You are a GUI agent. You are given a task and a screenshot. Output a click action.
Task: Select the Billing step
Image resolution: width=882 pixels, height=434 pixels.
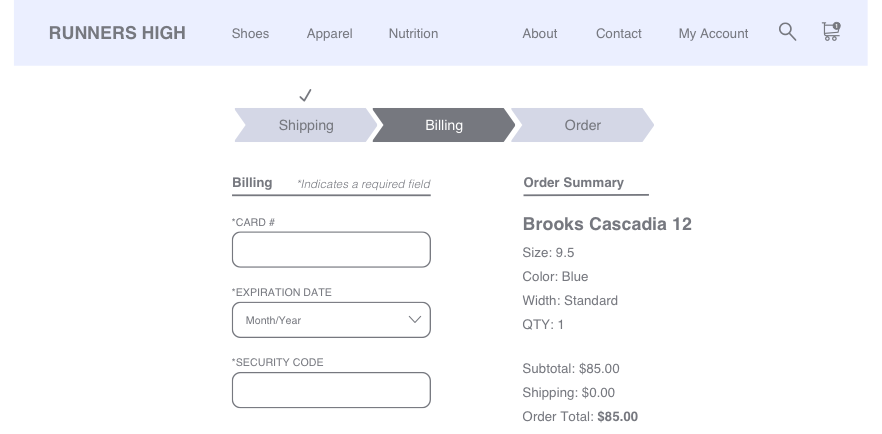coord(444,125)
